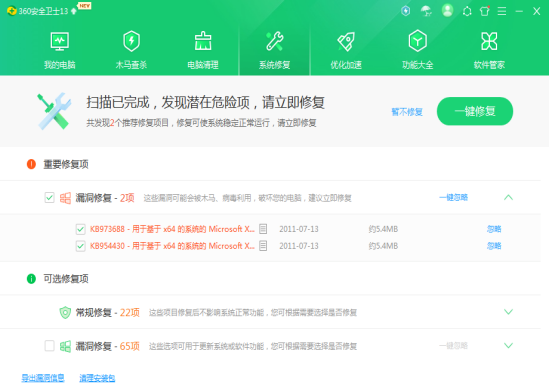Click the 360 logo in title bar

pos(12,11)
